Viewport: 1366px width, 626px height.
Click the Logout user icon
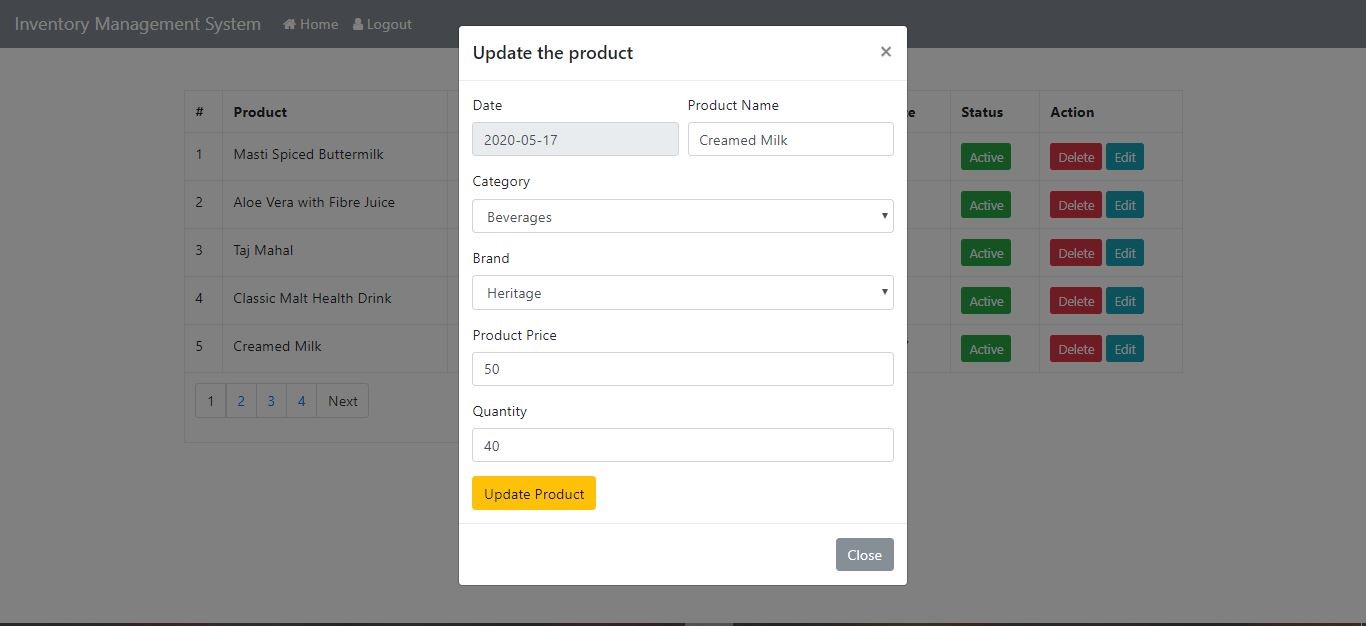(x=358, y=24)
